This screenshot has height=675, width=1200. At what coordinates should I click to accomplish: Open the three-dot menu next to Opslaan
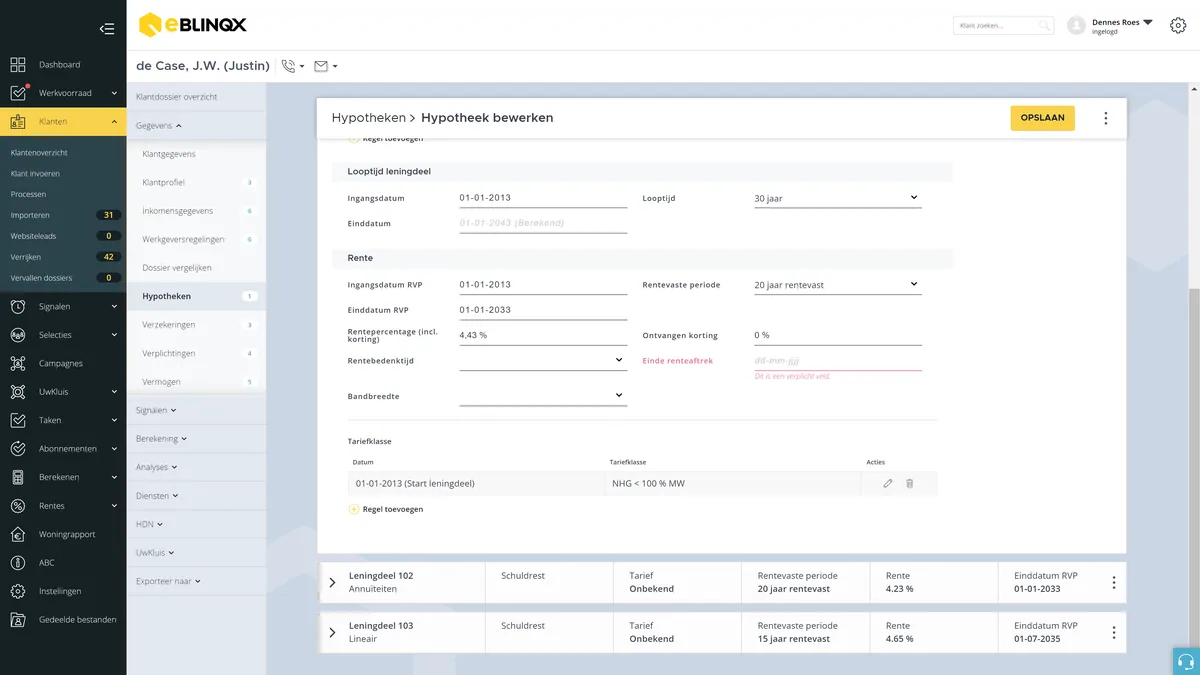1105,118
